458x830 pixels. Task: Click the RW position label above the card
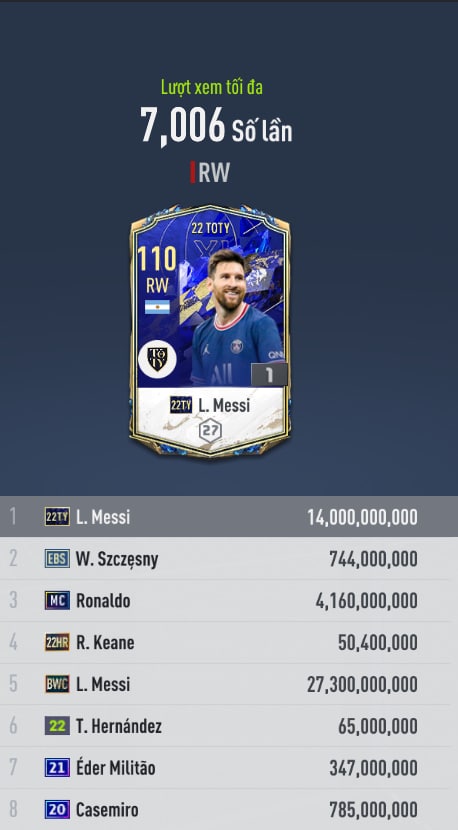click(214, 173)
